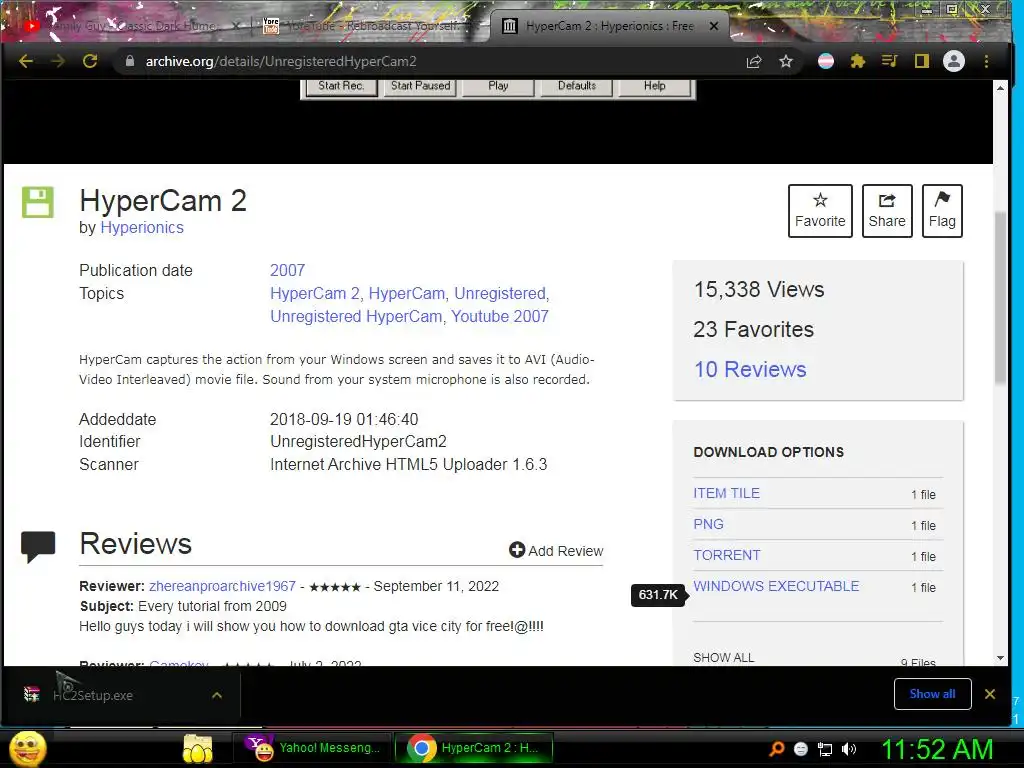
Task: Click the Defaults button
Action: coord(577,86)
